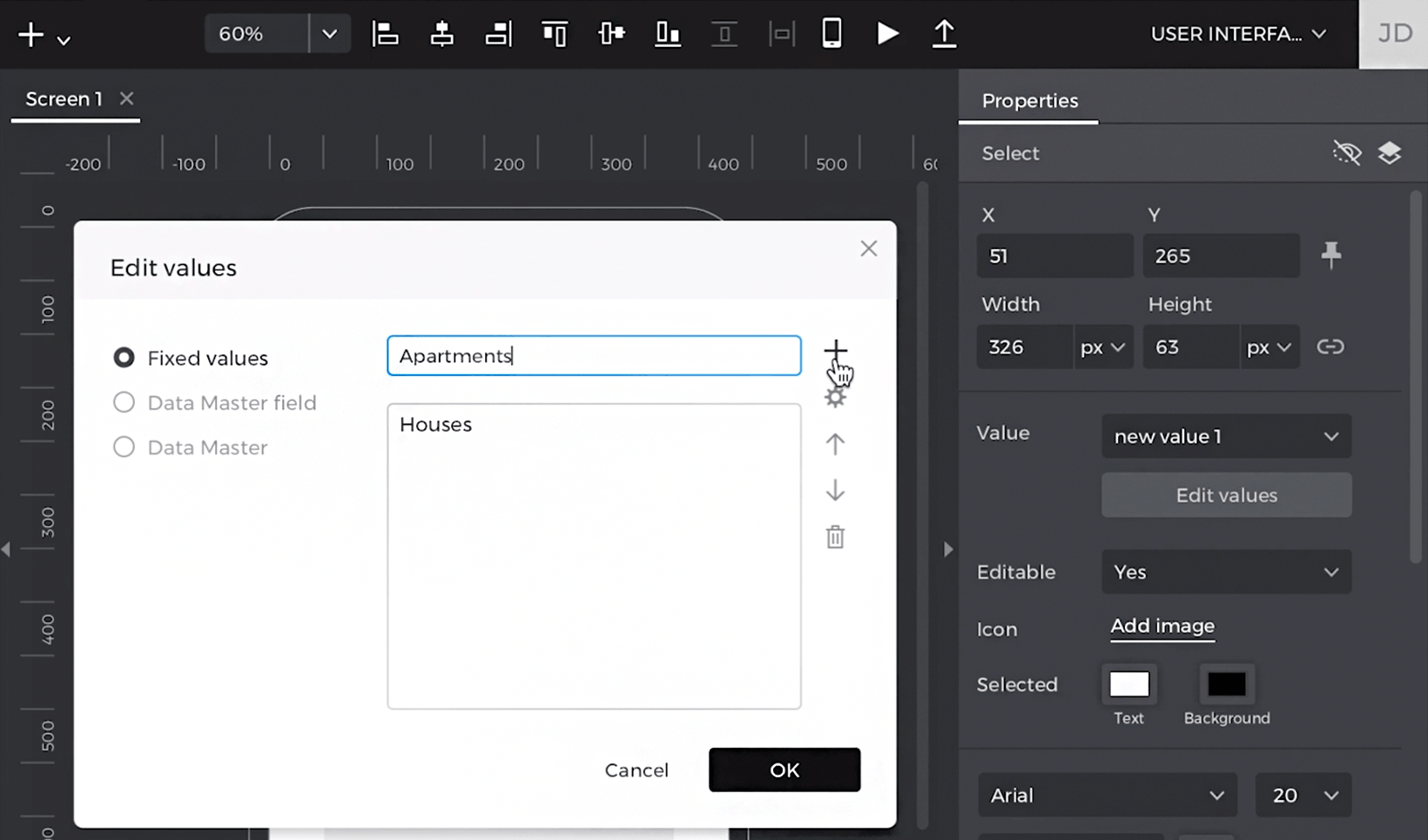This screenshot has height=840, width=1428.
Task: Close the Screen 1 tab
Action: [126, 98]
